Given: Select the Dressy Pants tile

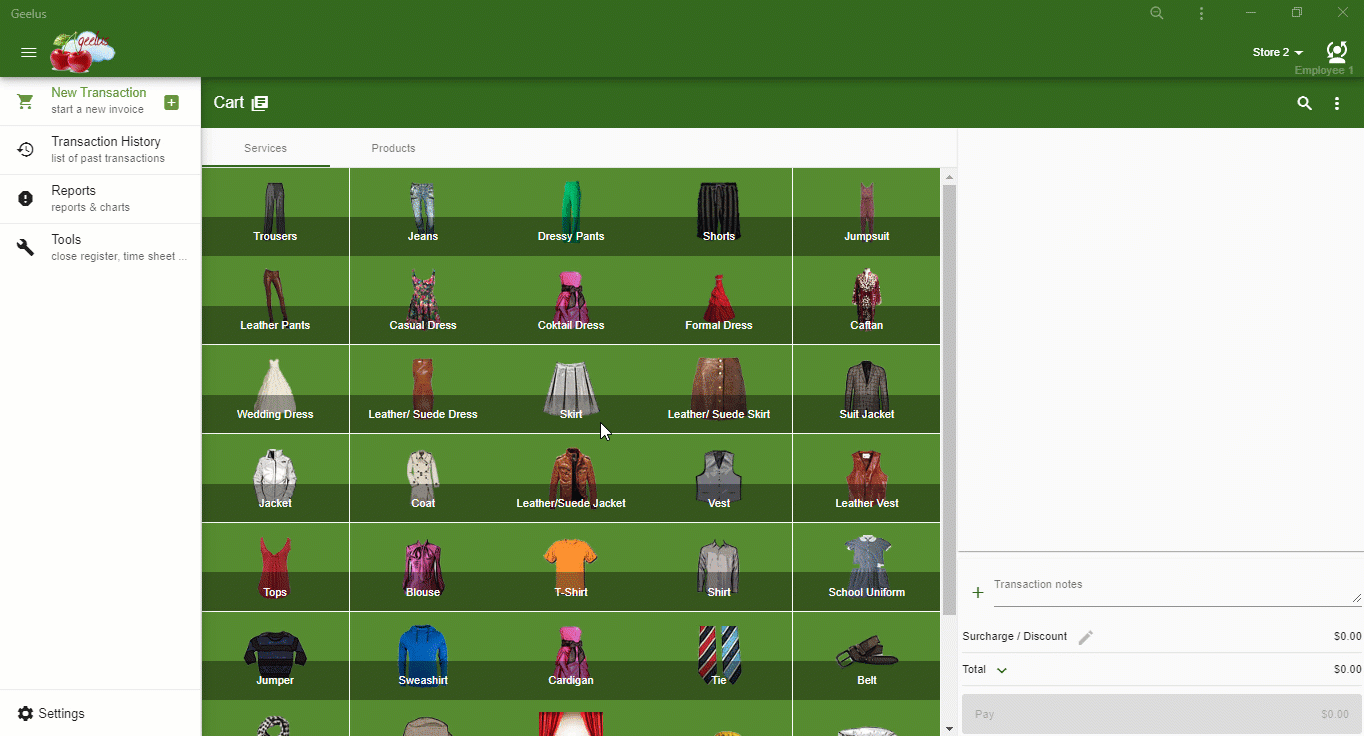Looking at the screenshot, I should tap(571, 212).
